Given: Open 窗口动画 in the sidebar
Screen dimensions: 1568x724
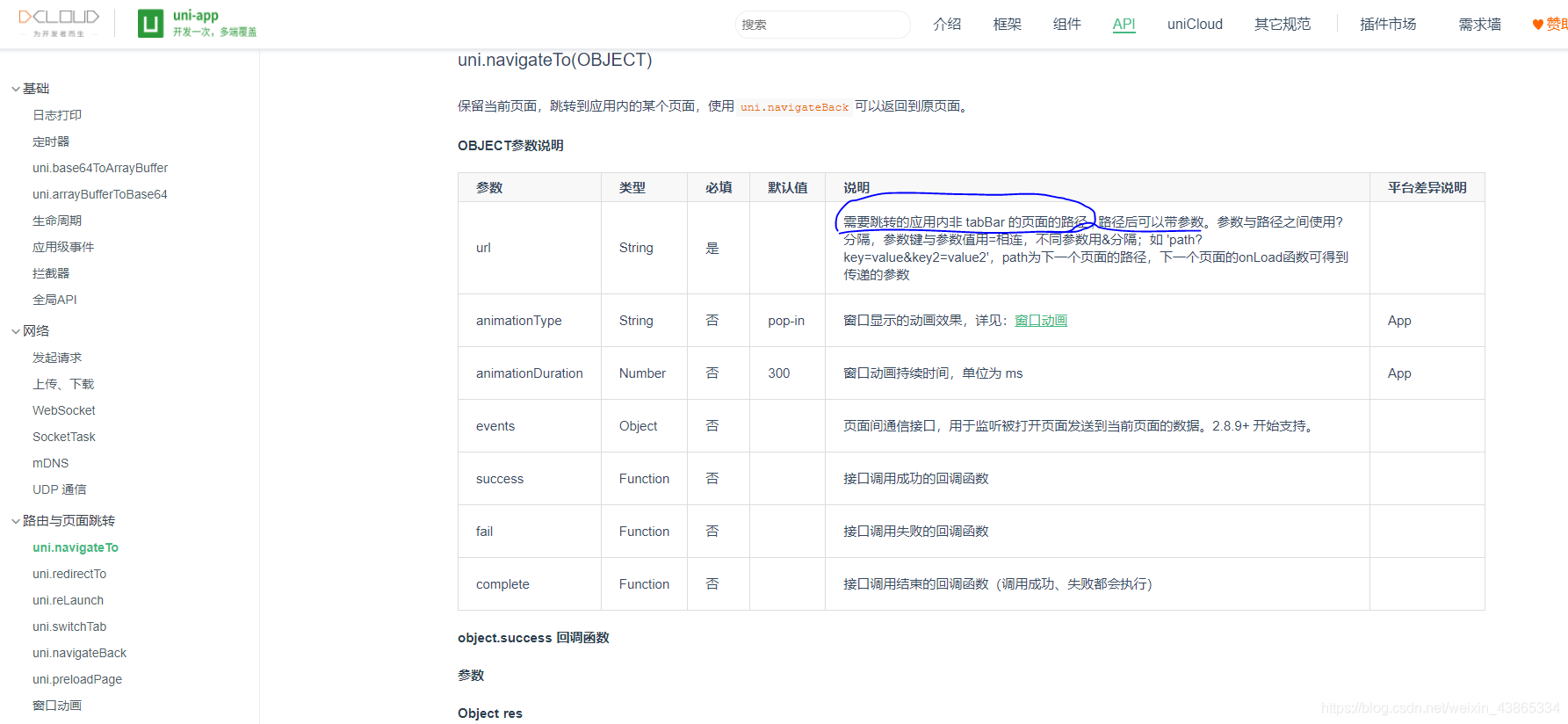Looking at the screenshot, I should click(57, 706).
